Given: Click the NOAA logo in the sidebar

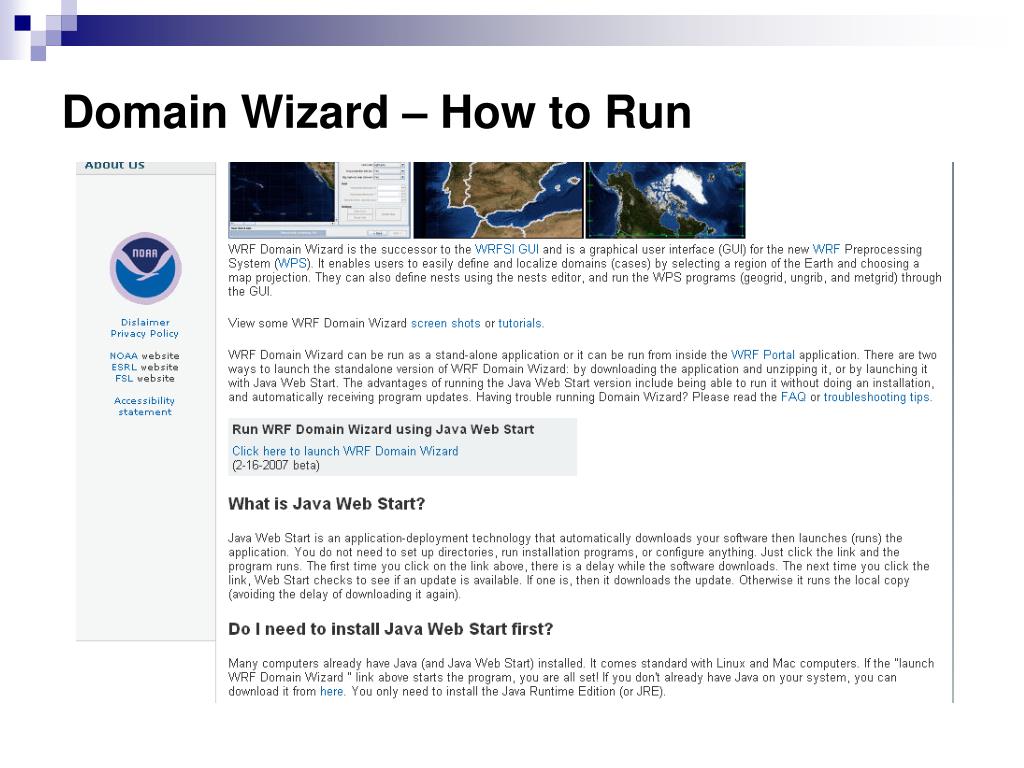Looking at the screenshot, I should (145, 268).
